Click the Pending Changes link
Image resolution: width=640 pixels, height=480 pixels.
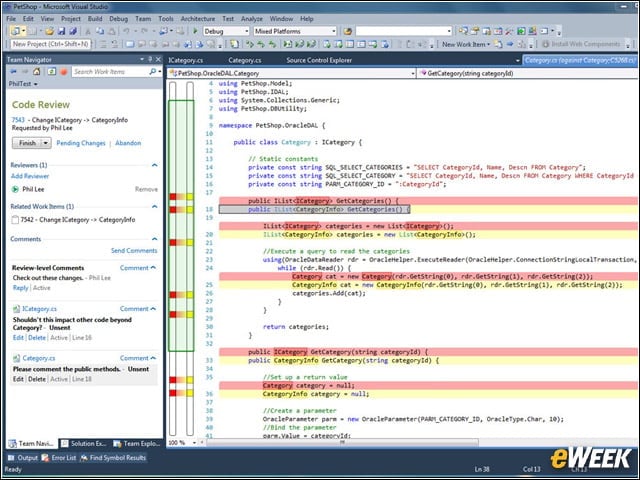[x=81, y=143]
